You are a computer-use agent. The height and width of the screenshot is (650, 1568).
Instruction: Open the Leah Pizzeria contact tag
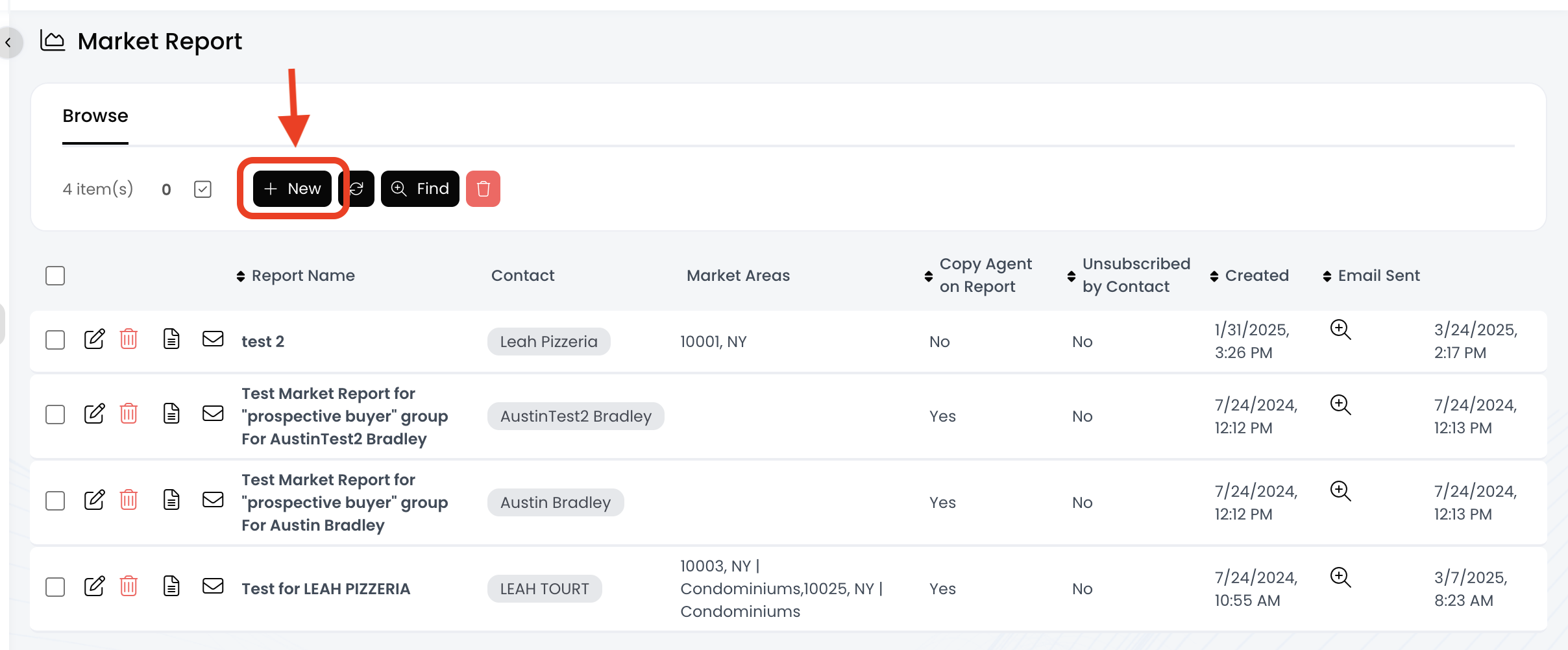(x=548, y=342)
